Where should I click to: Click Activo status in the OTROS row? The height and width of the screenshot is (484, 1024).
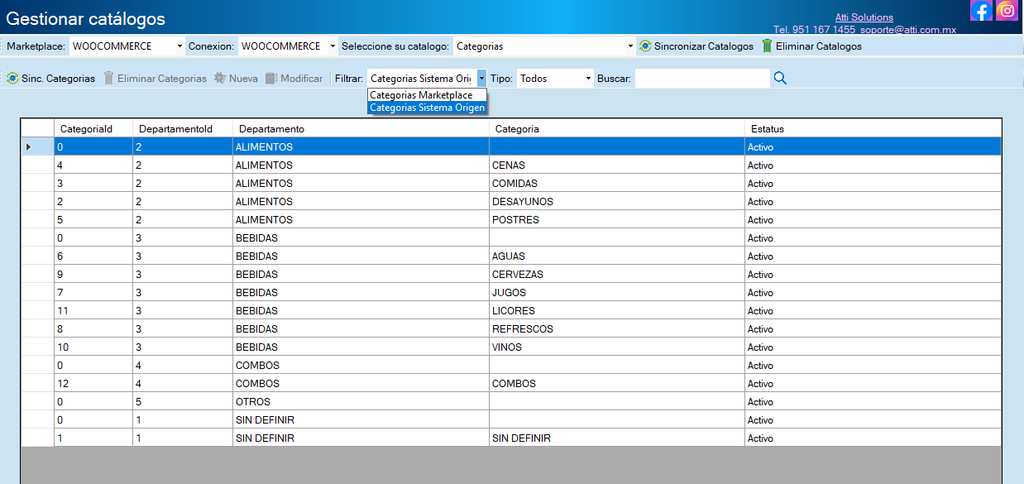[x=872, y=402]
